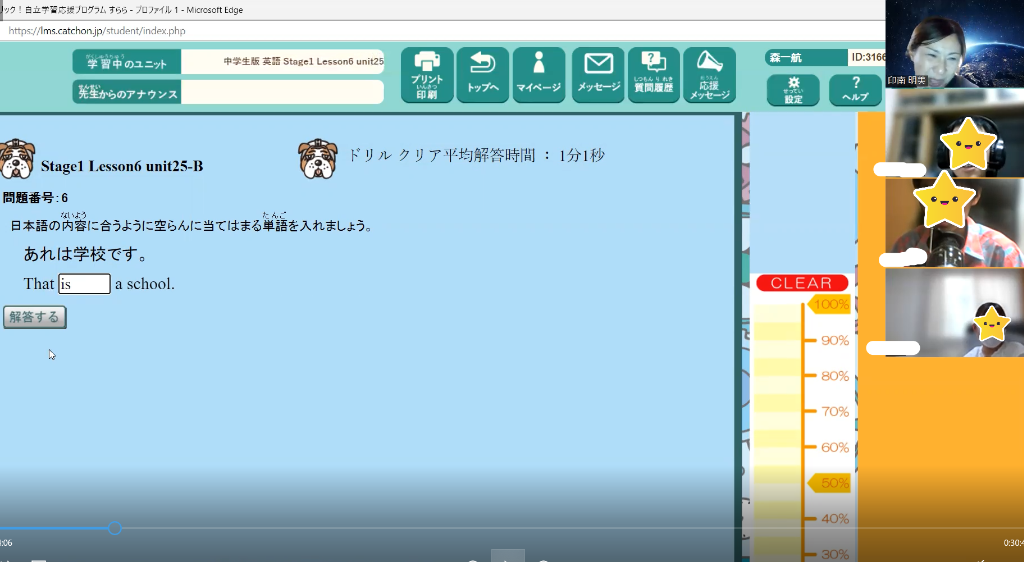
Task: Select the second participant video with headphones
Action: click(x=954, y=135)
